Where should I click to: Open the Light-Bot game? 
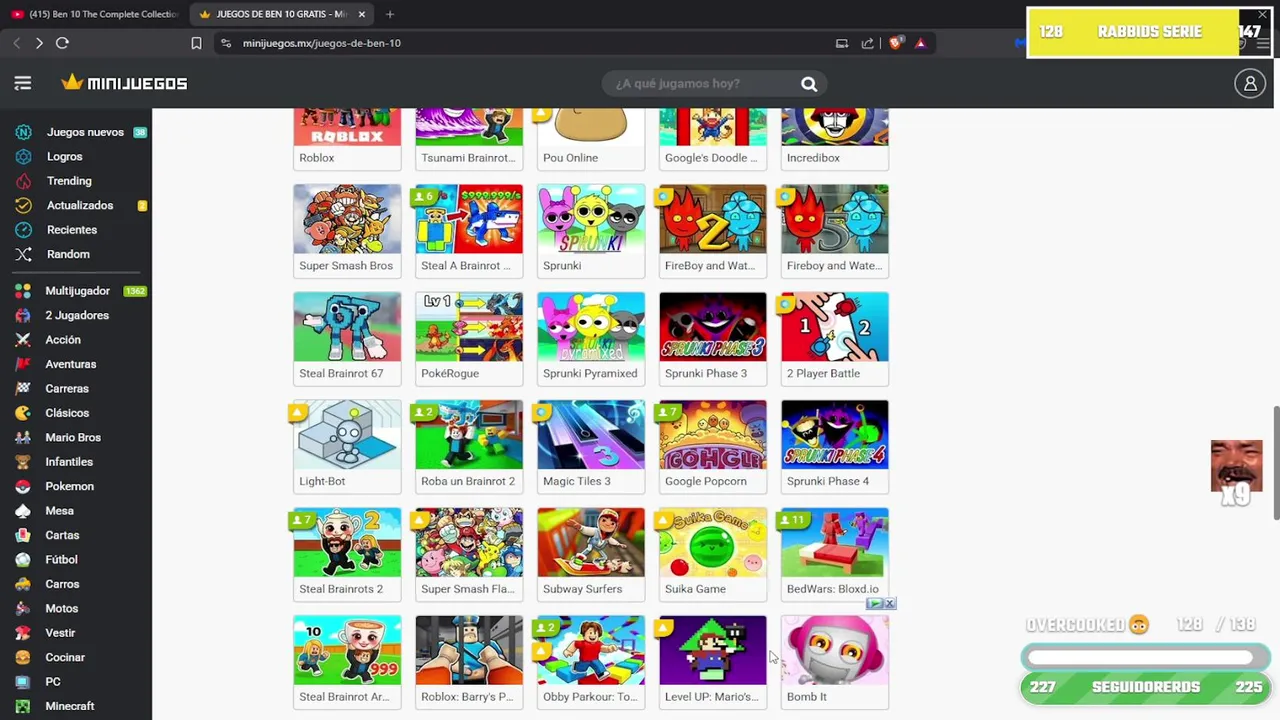[347, 446]
